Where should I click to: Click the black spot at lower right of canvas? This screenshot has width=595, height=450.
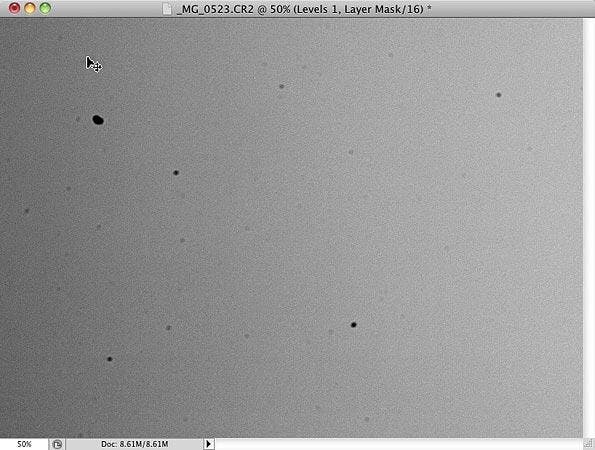353,325
